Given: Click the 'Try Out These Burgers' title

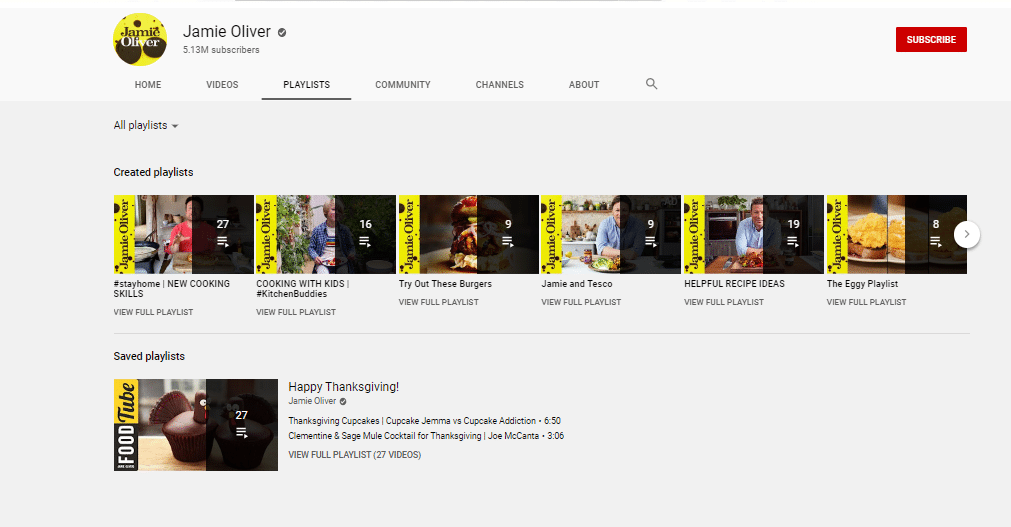Looking at the screenshot, I should tap(445, 284).
